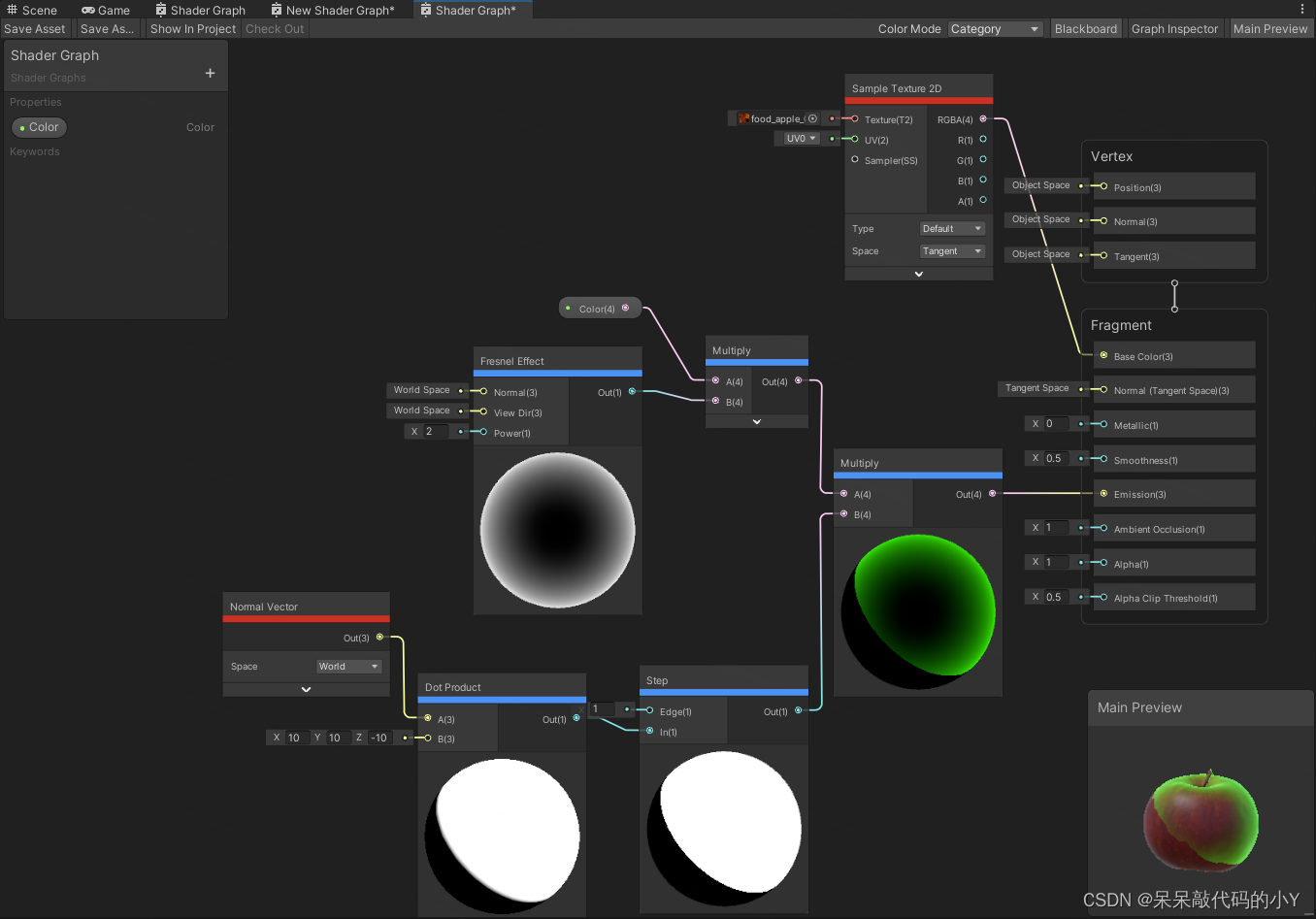Switch to the Game tab
Viewport: 1316px width, 919px height.
point(106,10)
